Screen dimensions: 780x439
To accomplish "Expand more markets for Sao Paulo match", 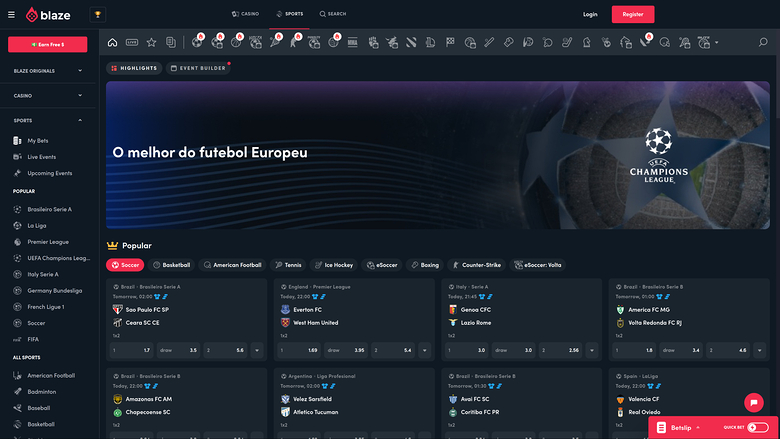I will [x=257, y=350].
